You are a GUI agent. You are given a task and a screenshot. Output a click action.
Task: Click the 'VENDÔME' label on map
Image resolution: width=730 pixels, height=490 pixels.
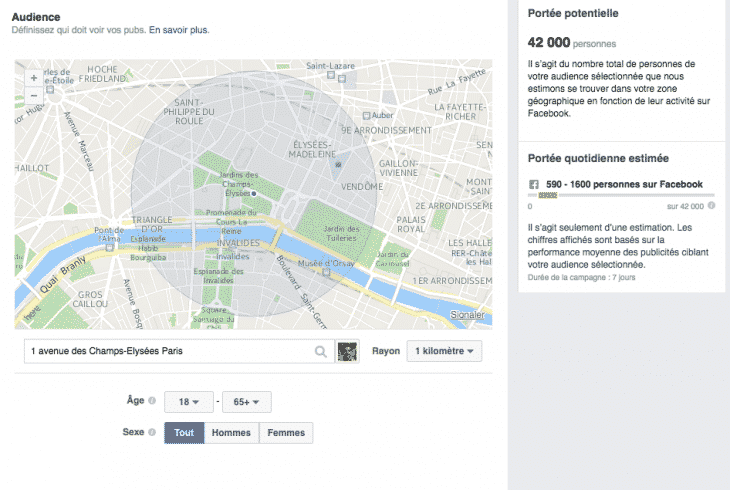(362, 187)
